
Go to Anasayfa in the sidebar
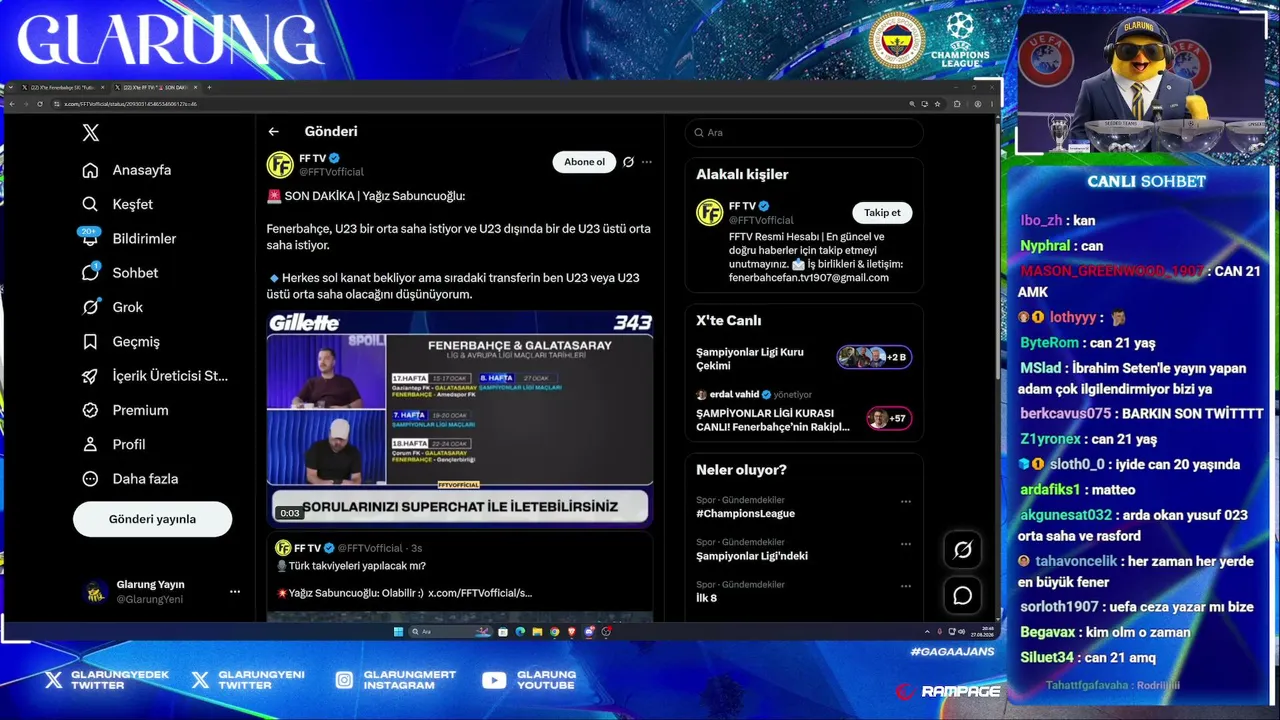click(141, 170)
